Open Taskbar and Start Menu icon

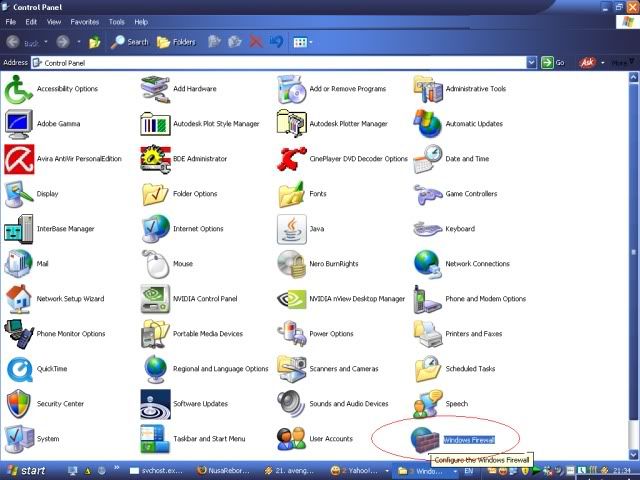[155, 439]
